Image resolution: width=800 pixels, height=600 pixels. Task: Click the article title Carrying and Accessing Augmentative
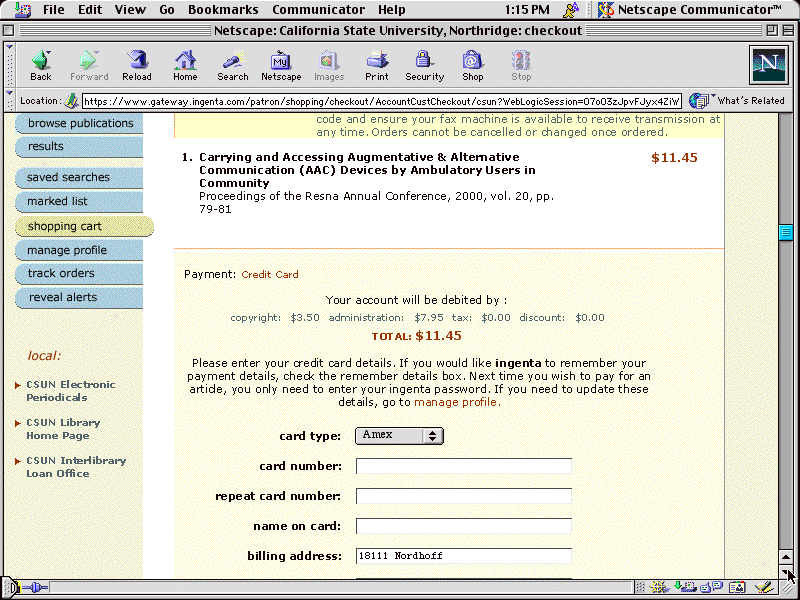coord(367,170)
